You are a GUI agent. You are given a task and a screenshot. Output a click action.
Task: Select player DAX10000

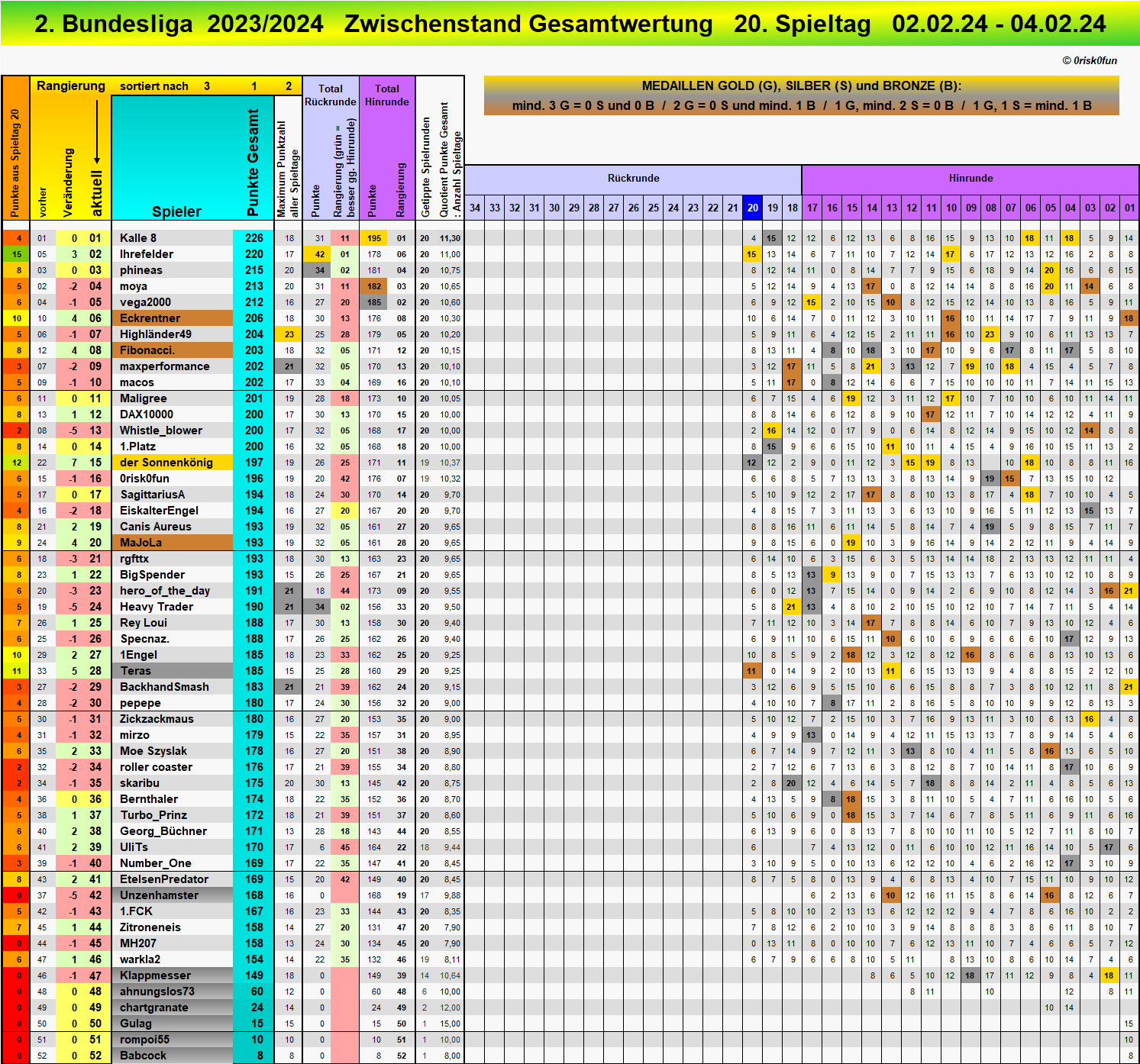147,414
